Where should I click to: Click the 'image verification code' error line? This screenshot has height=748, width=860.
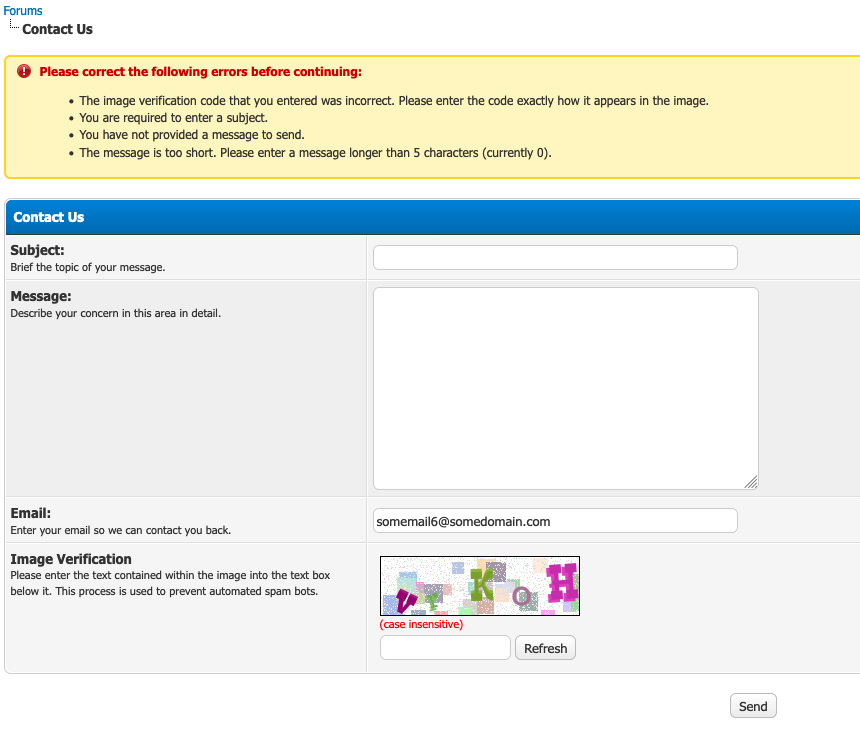click(394, 101)
